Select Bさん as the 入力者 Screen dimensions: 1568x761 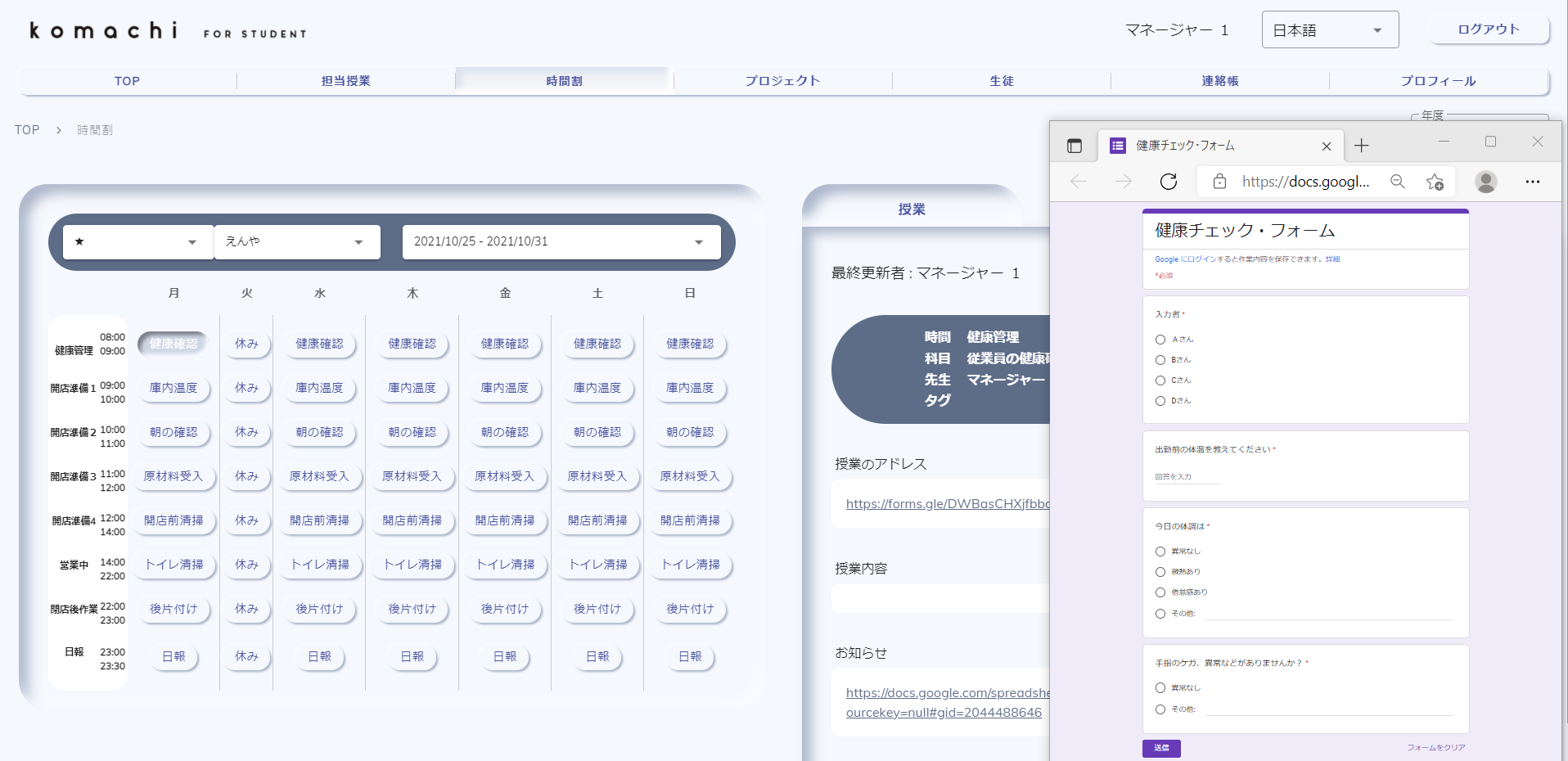[x=1160, y=360]
